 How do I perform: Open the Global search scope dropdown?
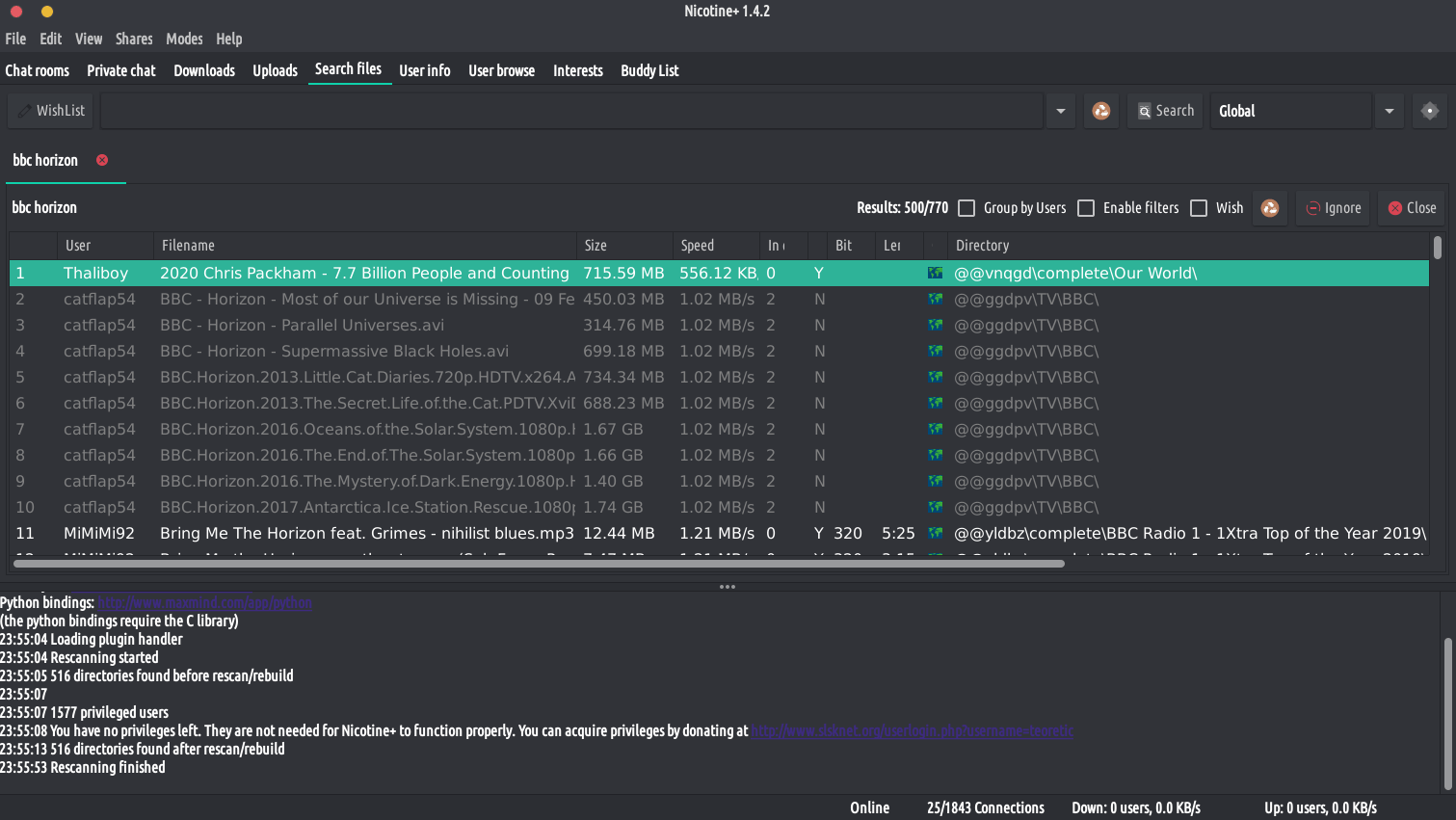click(x=1389, y=111)
